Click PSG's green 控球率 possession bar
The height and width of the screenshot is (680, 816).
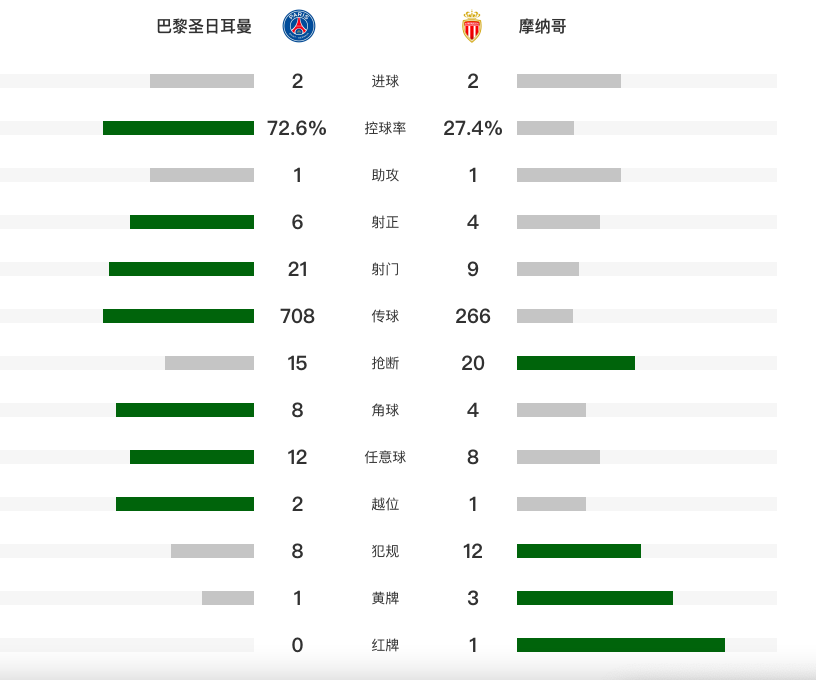(x=178, y=128)
